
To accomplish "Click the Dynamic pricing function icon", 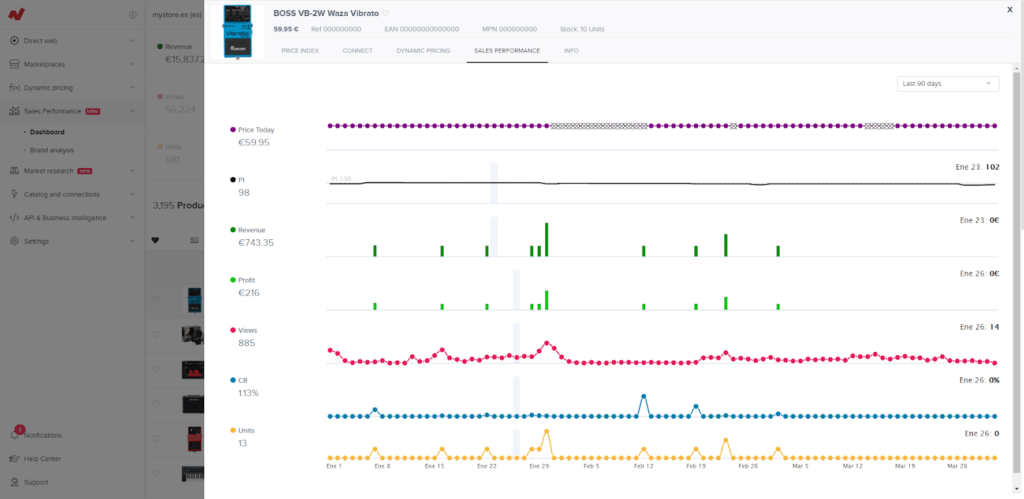I will click(14, 88).
